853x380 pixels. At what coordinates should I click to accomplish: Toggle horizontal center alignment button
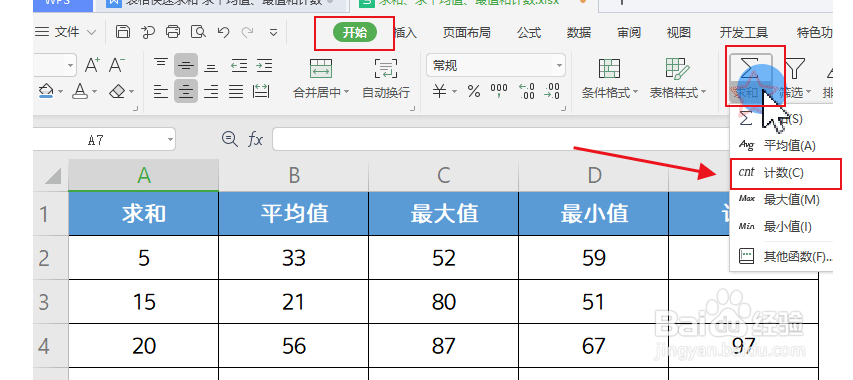[x=186, y=91]
